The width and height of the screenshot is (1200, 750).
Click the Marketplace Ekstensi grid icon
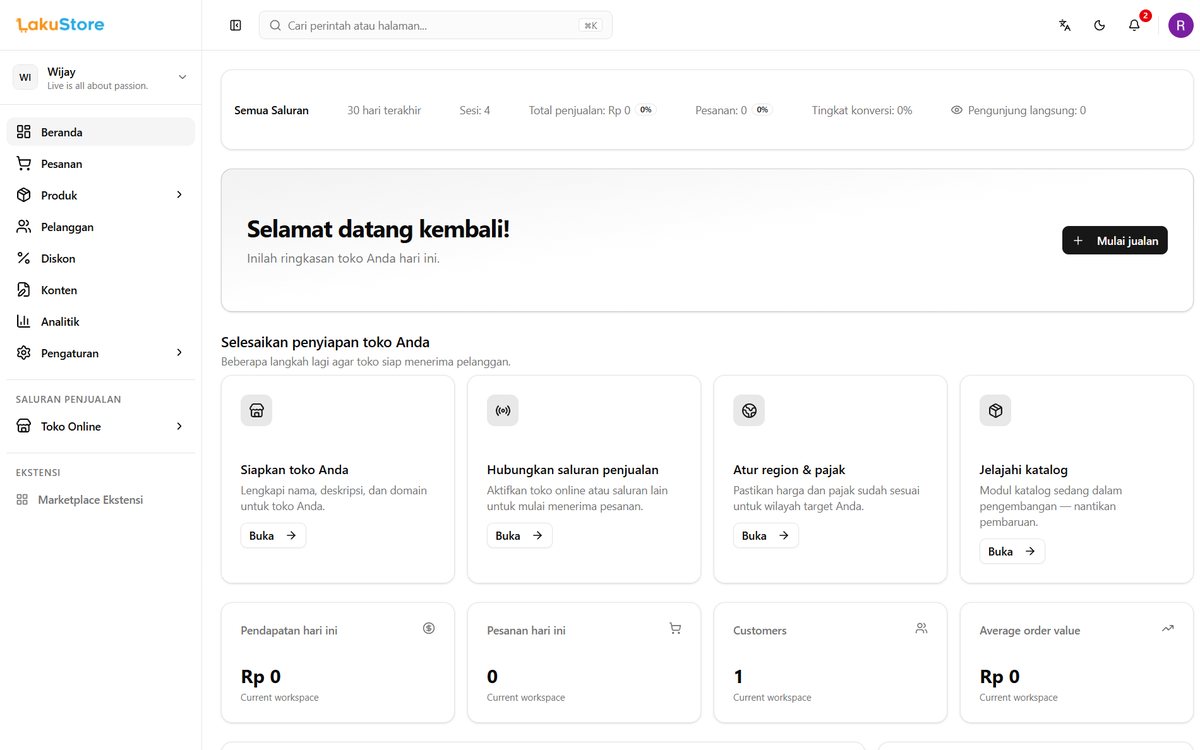pos(22,499)
